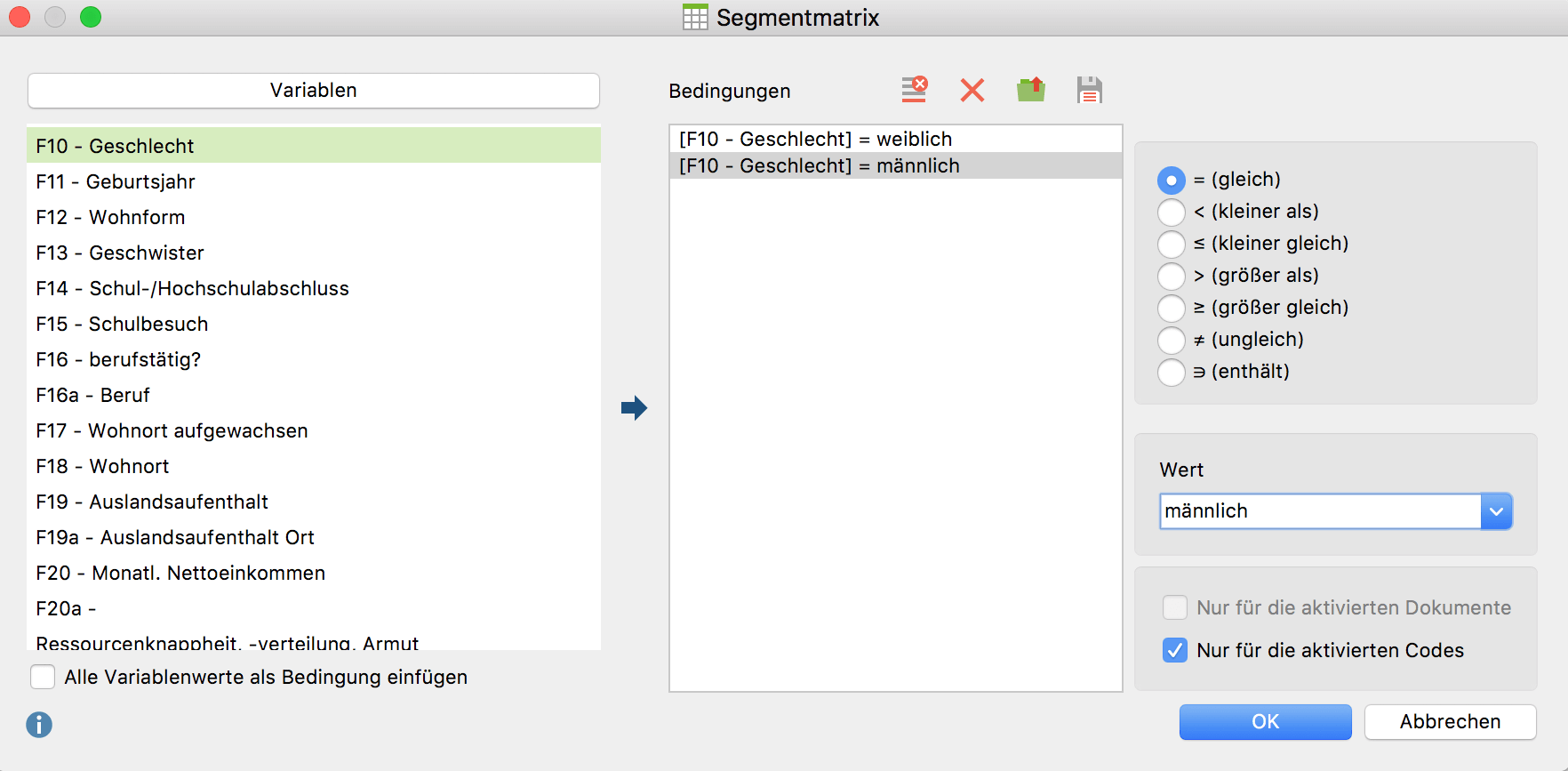Select variable F14 - Schul-/Hochschulabschluss
Screen dimensions: 1568x771
(x=314, y=288)
